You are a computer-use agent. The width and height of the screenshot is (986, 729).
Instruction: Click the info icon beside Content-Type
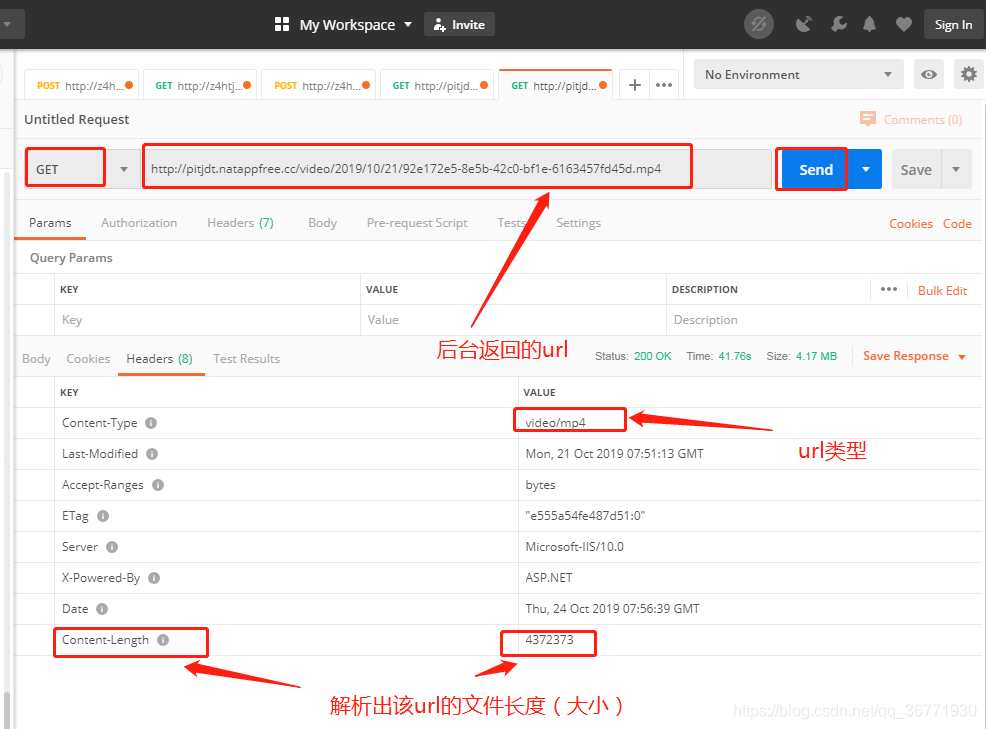point(150,423)
